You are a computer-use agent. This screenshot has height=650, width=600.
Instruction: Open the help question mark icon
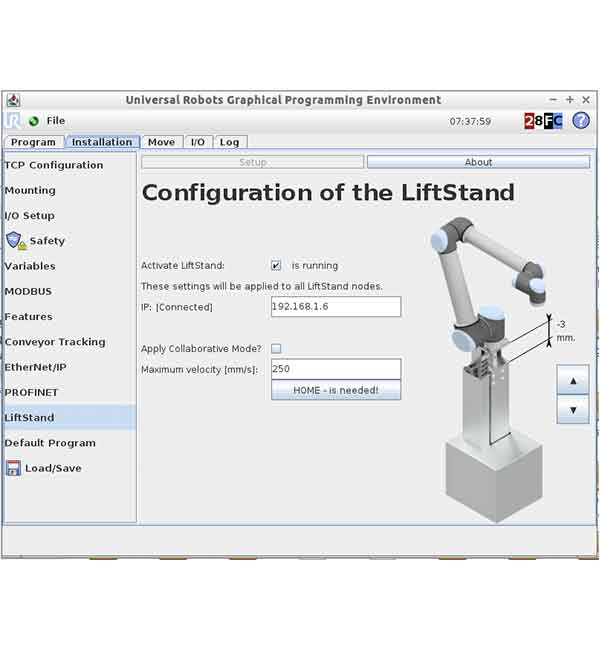[x=581, y=121]
